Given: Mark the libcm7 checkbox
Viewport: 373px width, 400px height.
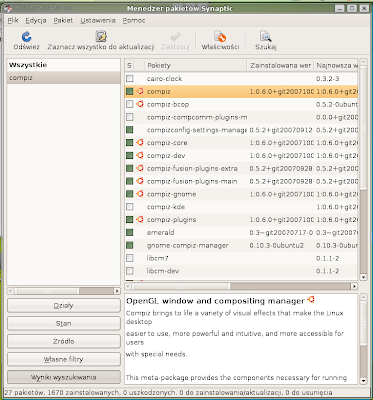Looking at the screenshot, I should coord(130,258).
